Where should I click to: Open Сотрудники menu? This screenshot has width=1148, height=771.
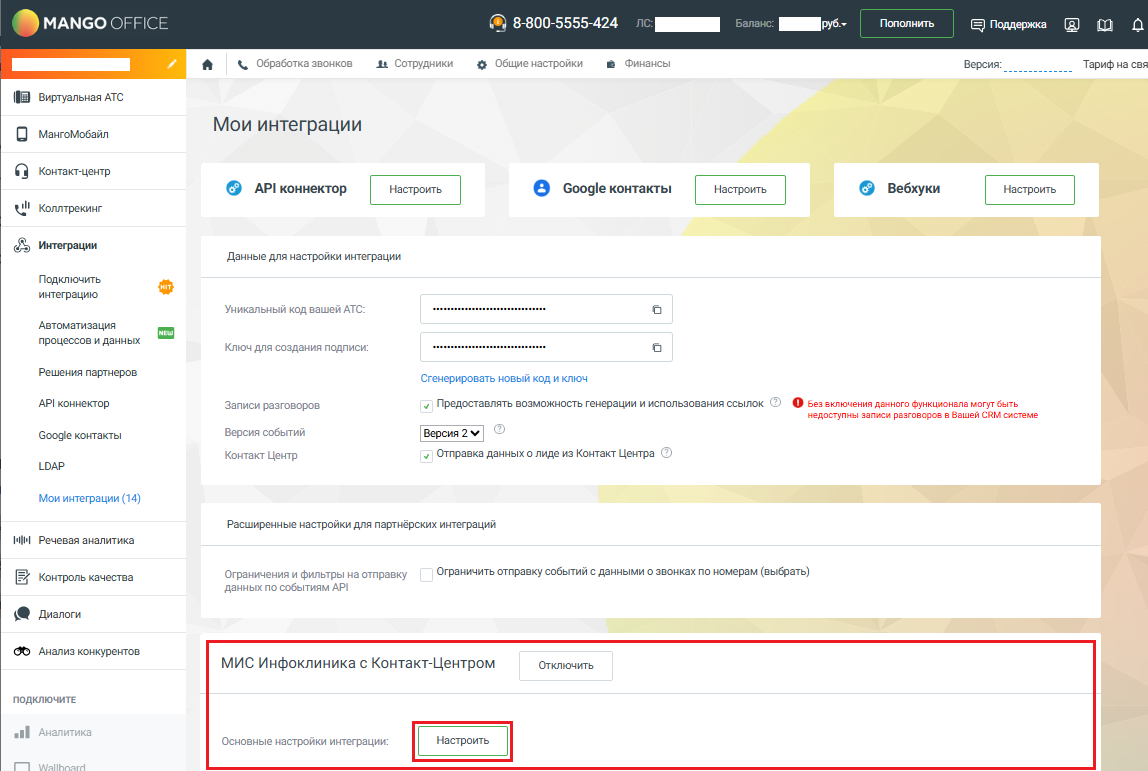click(415, 64)
